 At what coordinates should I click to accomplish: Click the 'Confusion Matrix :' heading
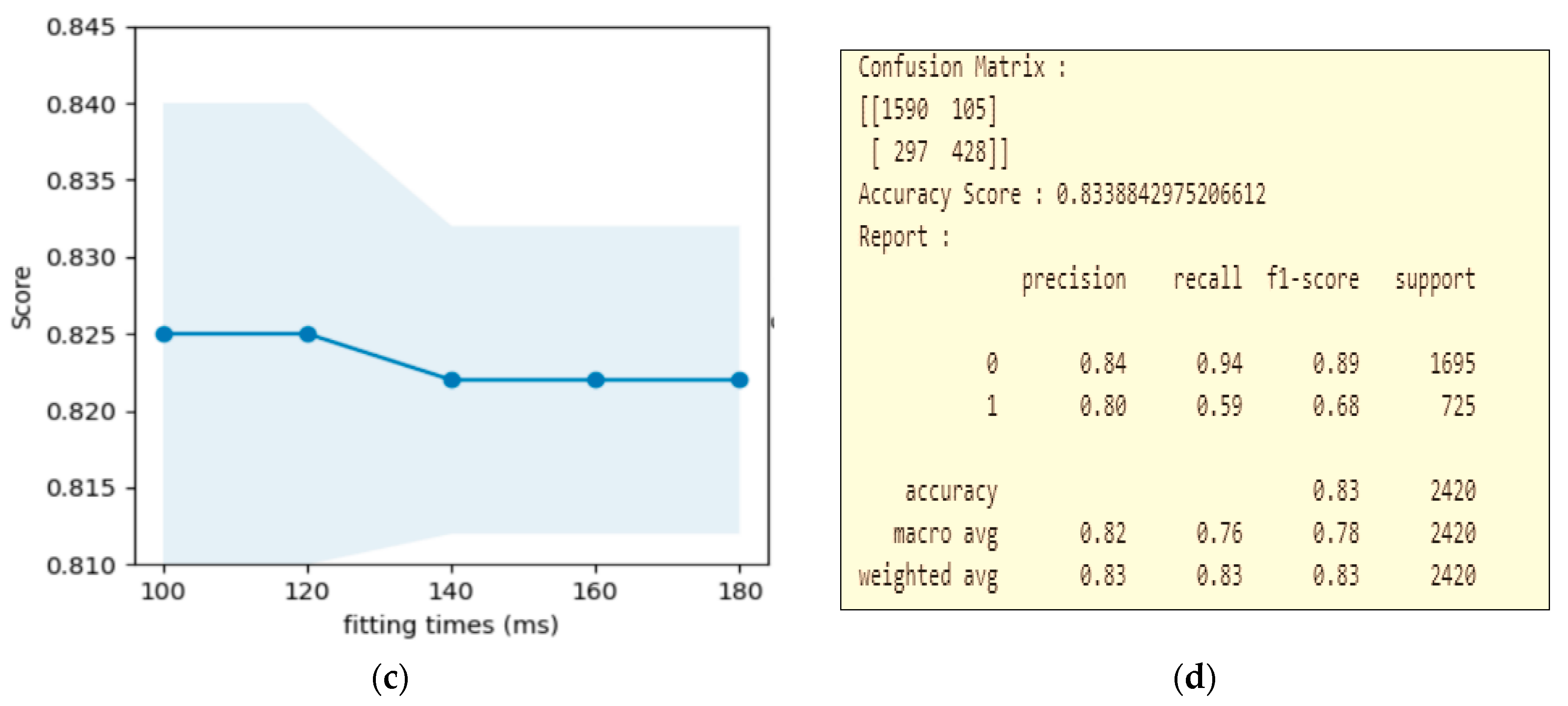pyautogui.click(x=962, y=67)
